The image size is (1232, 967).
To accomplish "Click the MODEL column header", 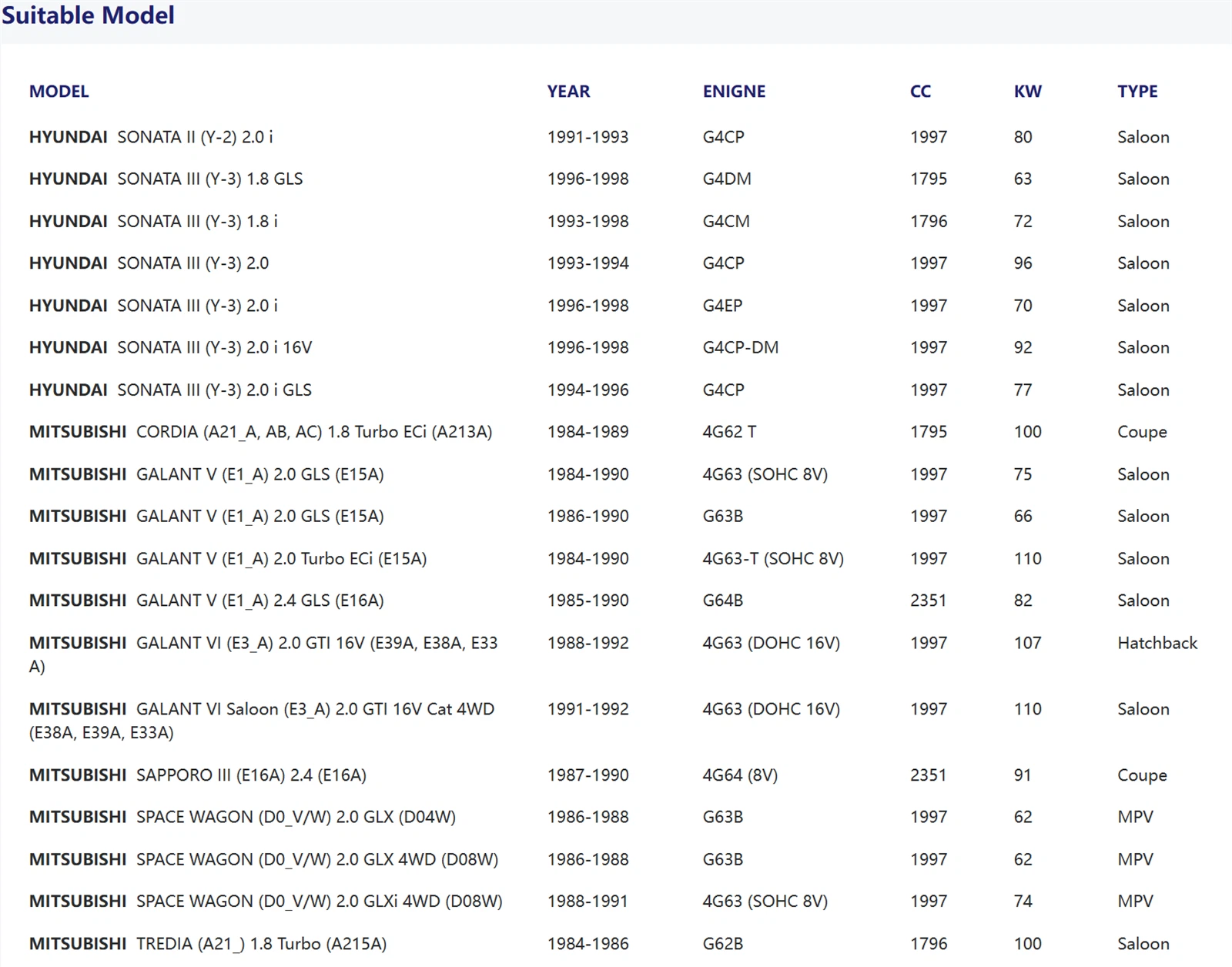I will 59,92.
